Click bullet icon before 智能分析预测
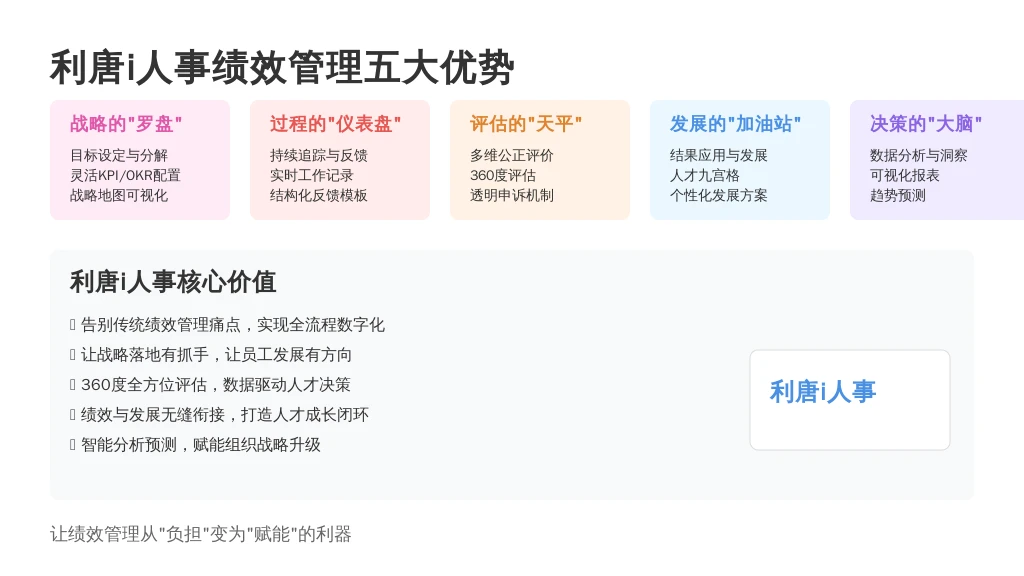This screenshot has width=1024, height=576. tap(72, 445)
